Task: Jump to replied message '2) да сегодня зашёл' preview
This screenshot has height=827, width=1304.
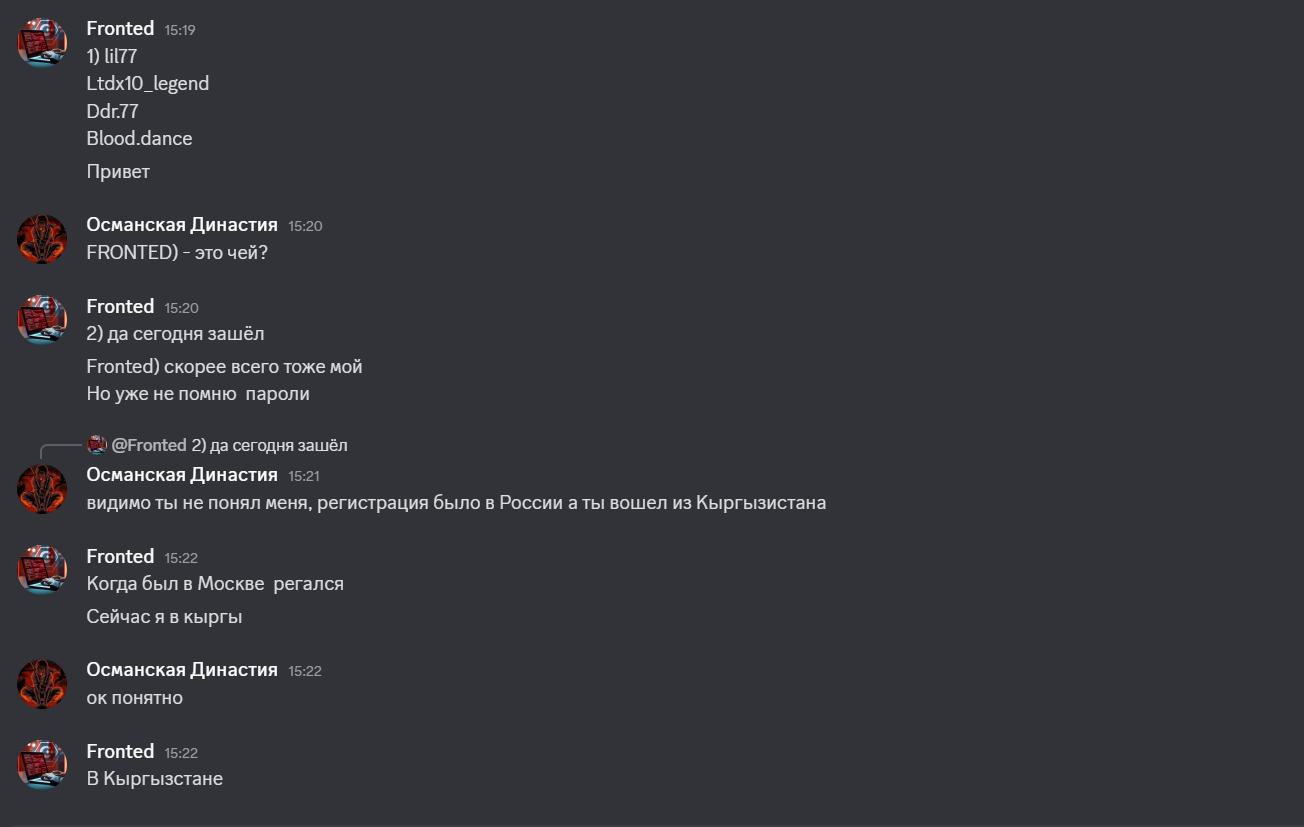Action: (269, 445)
